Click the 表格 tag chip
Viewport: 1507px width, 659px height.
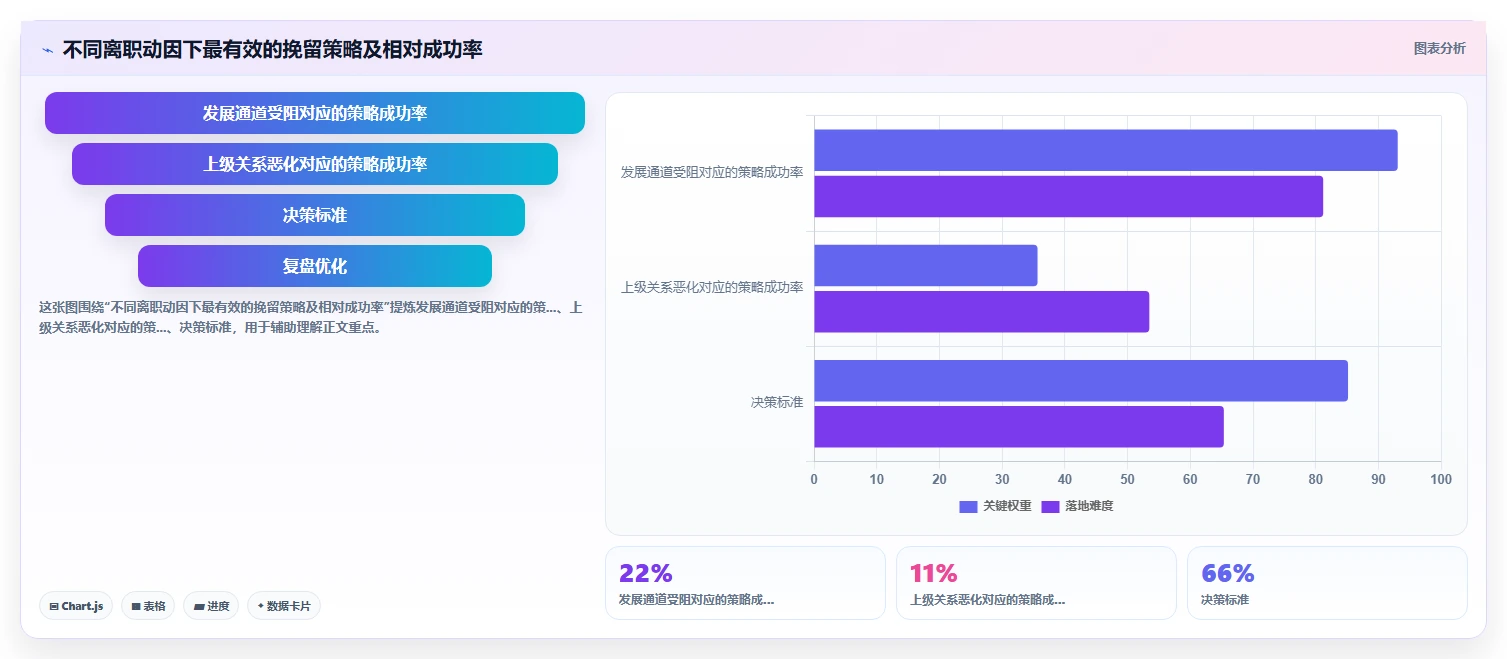pyautogui.click(x=148, y=606)
